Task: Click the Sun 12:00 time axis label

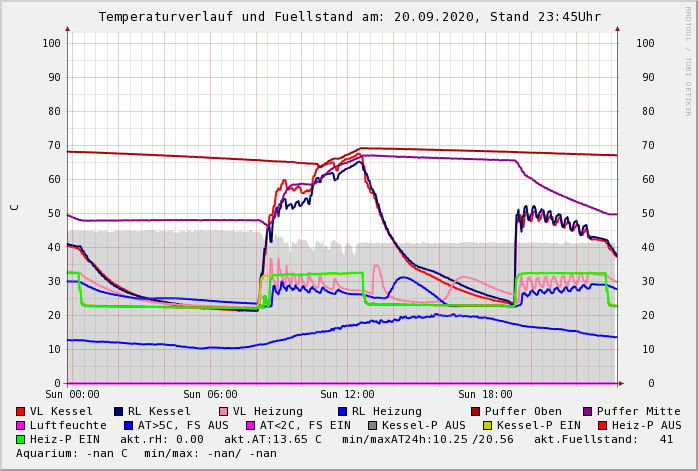Action: 345,394
